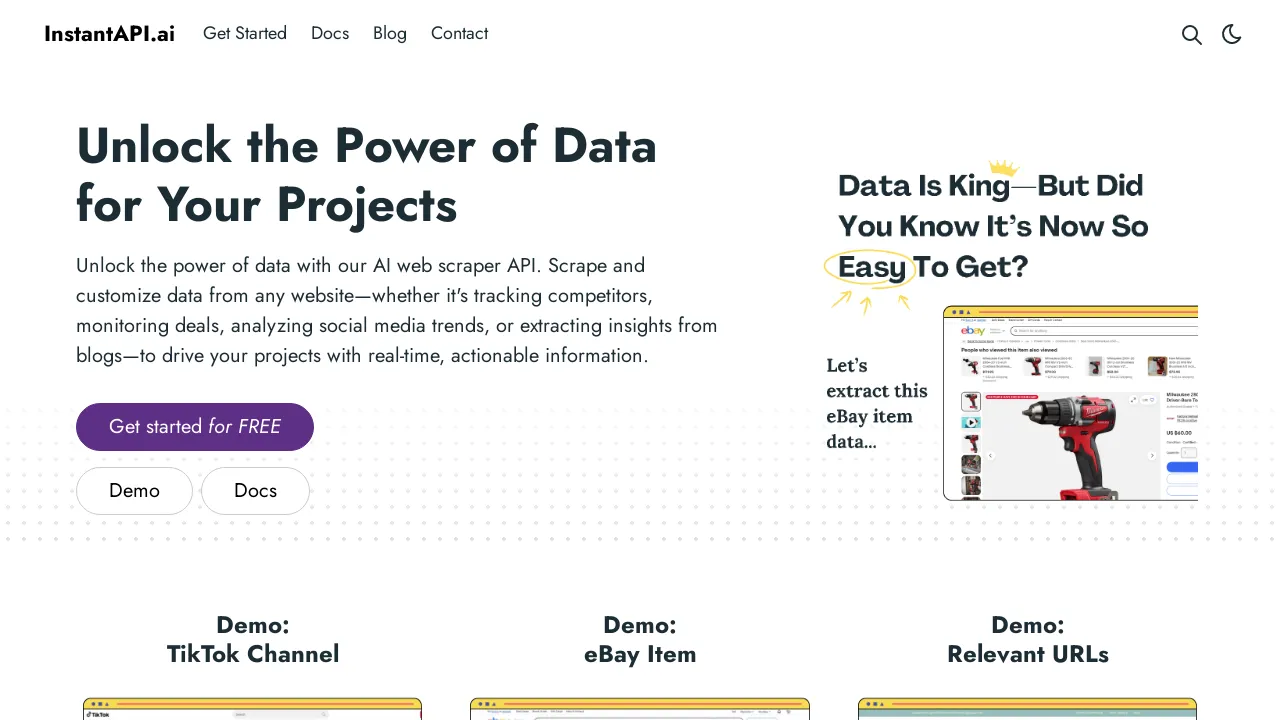Click the Get started for FREE button

(195, 427)
